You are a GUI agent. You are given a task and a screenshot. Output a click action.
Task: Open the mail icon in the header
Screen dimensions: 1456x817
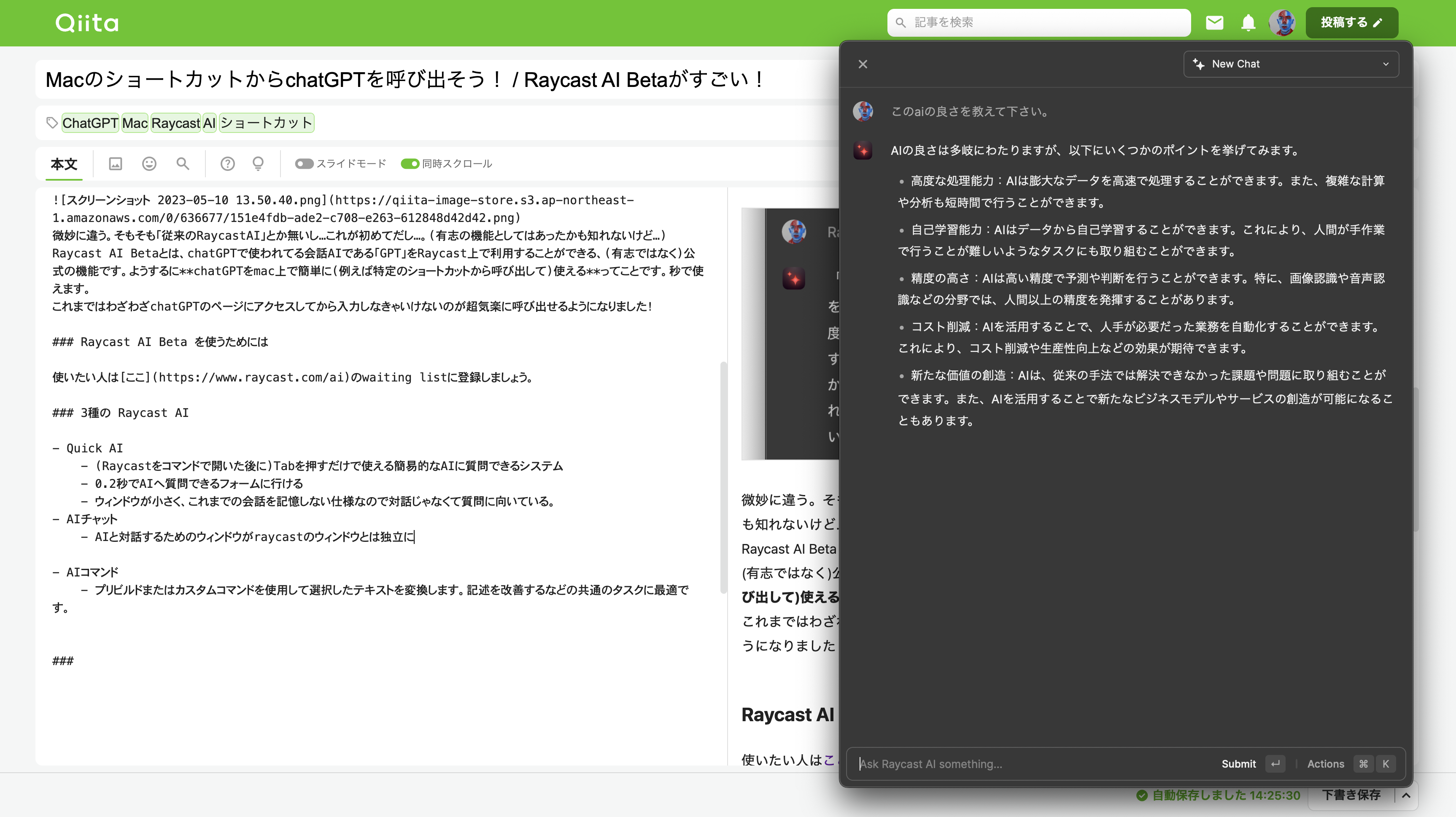pos(1214,23)
